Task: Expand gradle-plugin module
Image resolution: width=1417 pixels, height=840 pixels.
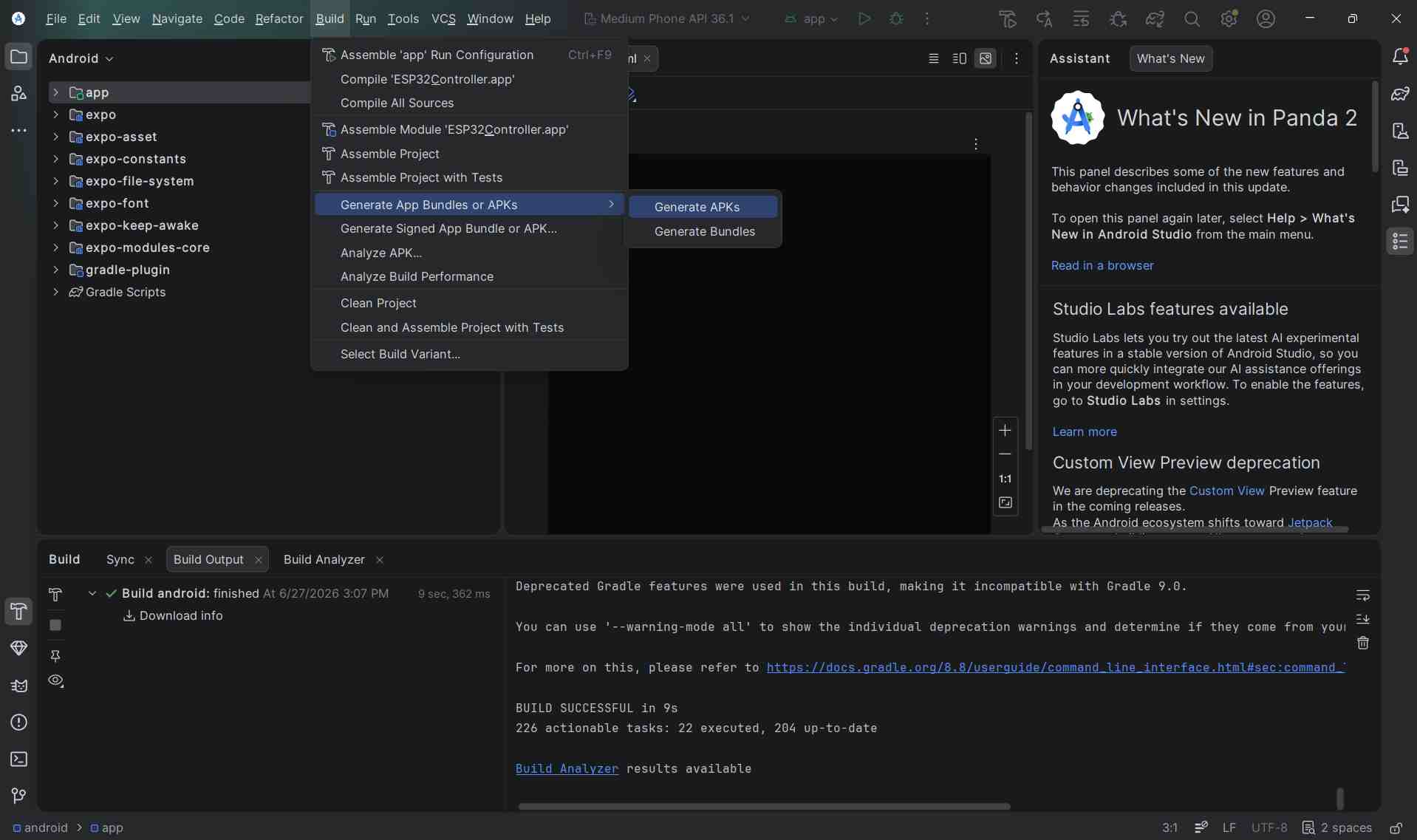Action: (55, 270)
